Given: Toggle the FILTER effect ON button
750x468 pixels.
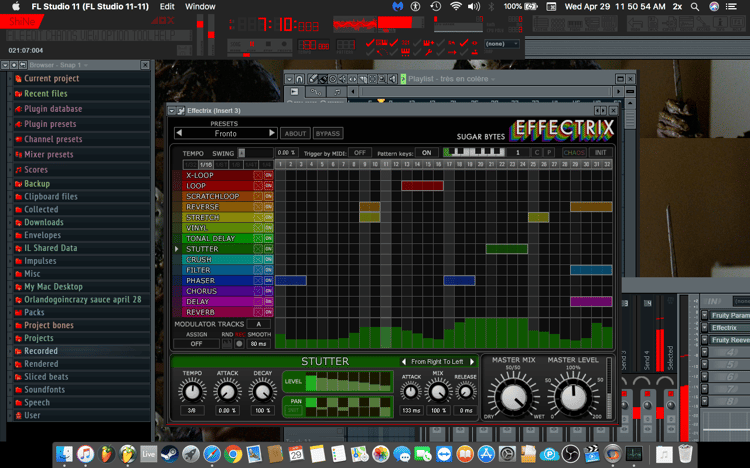Looking at the screenshot, I should coord(268,270).
